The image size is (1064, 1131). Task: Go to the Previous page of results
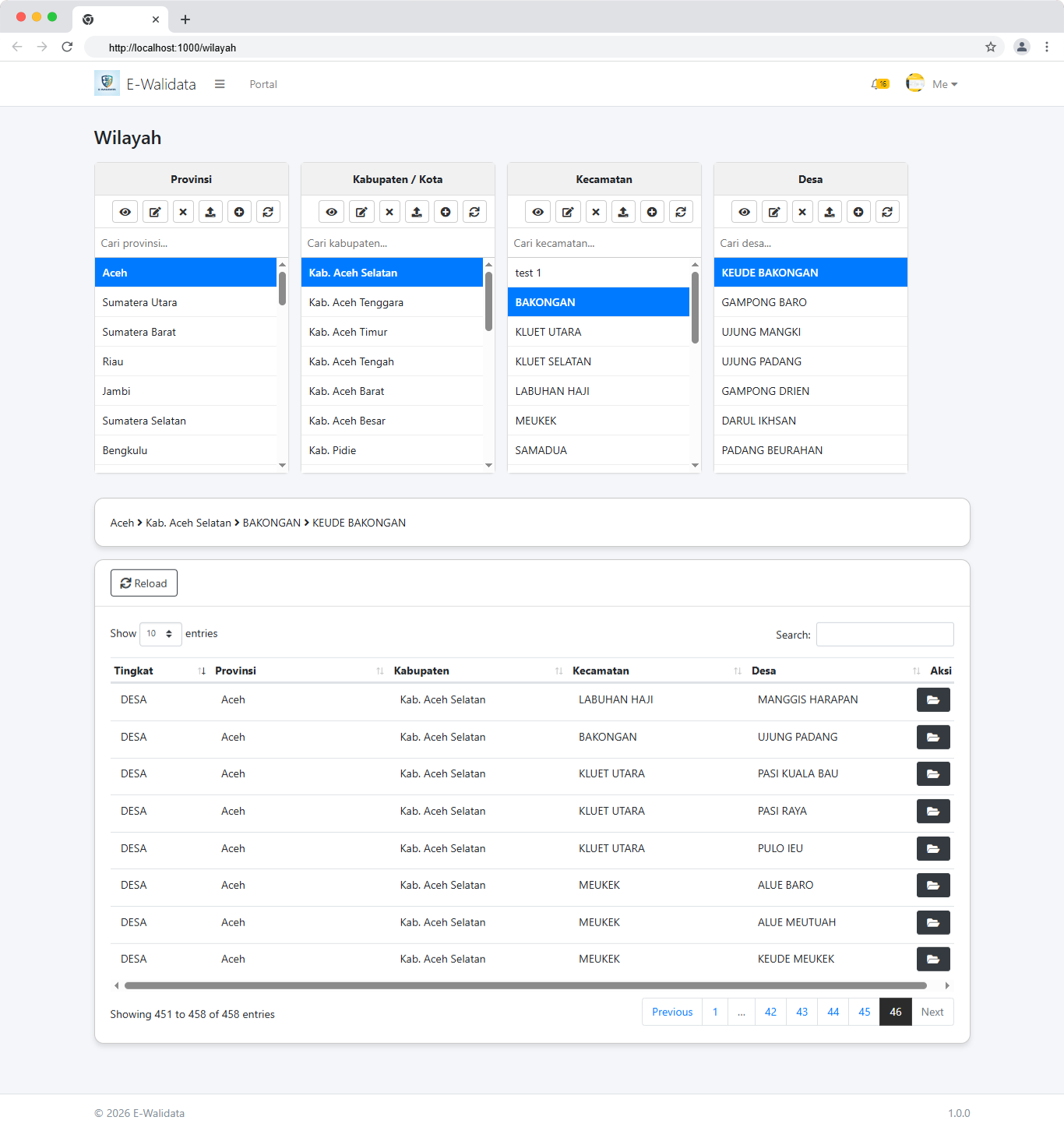point(671,1012)
